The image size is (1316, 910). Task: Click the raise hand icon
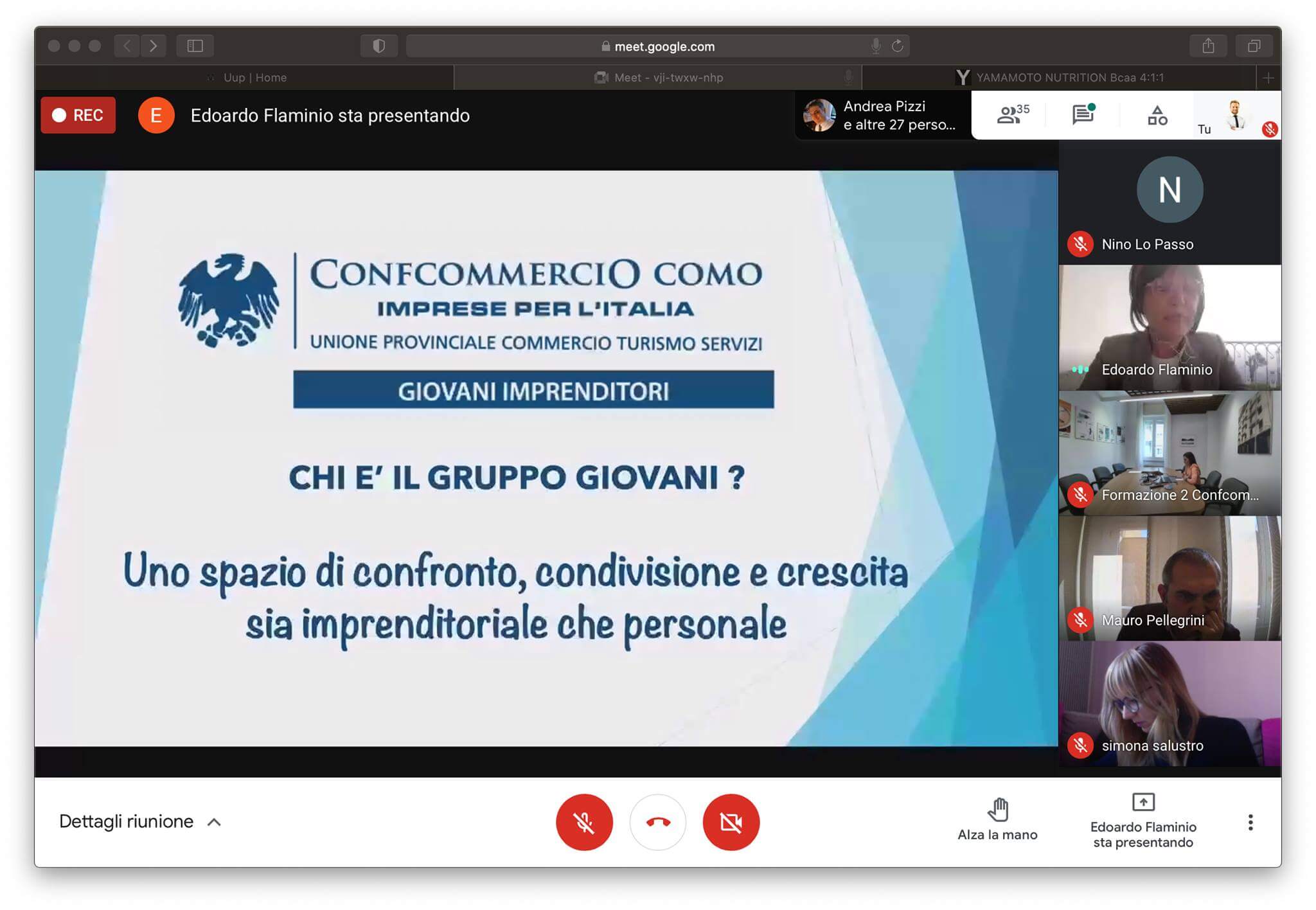[997, 810]
